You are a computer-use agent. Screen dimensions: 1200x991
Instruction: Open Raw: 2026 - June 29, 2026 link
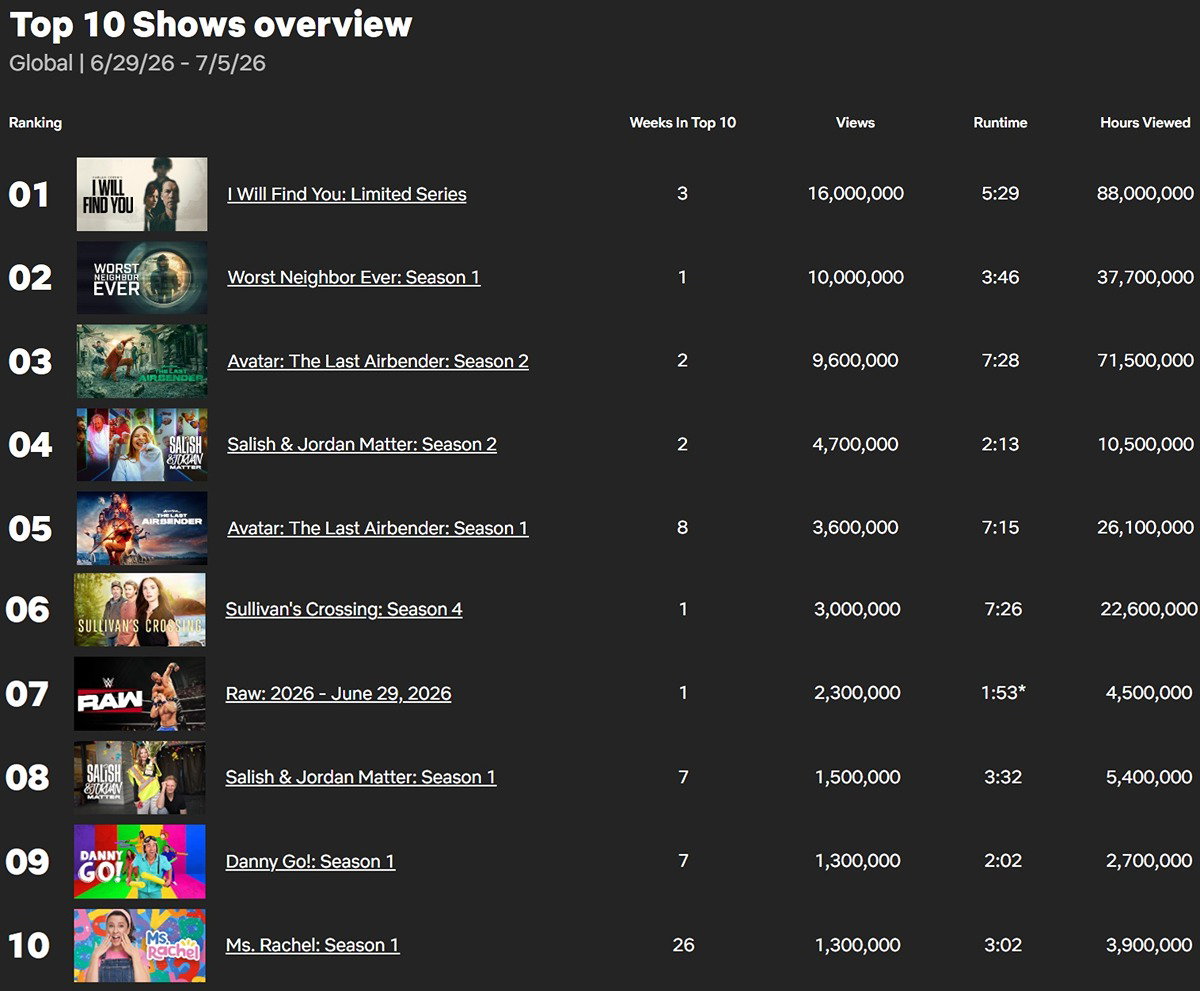[x=338, y=693]
